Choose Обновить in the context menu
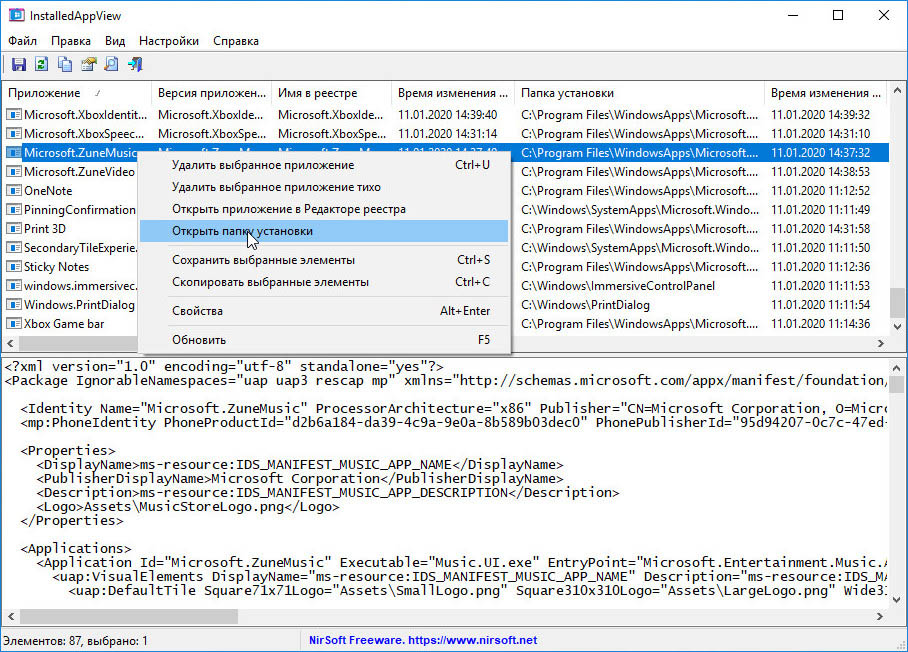This screenshot has height=652, width=908. coord(324,340)
